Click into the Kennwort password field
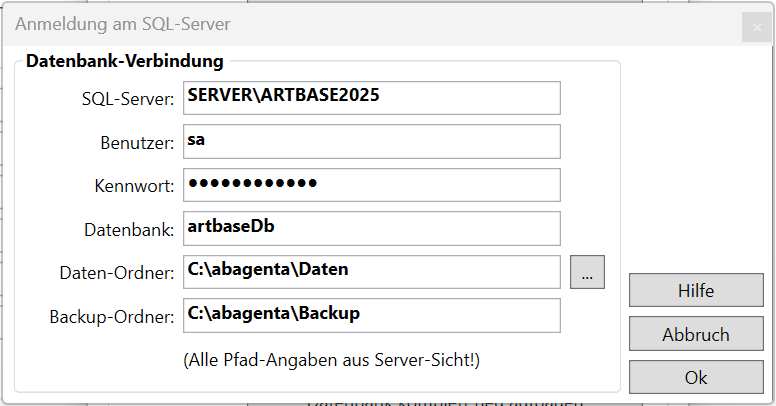 tap(372, 185)
